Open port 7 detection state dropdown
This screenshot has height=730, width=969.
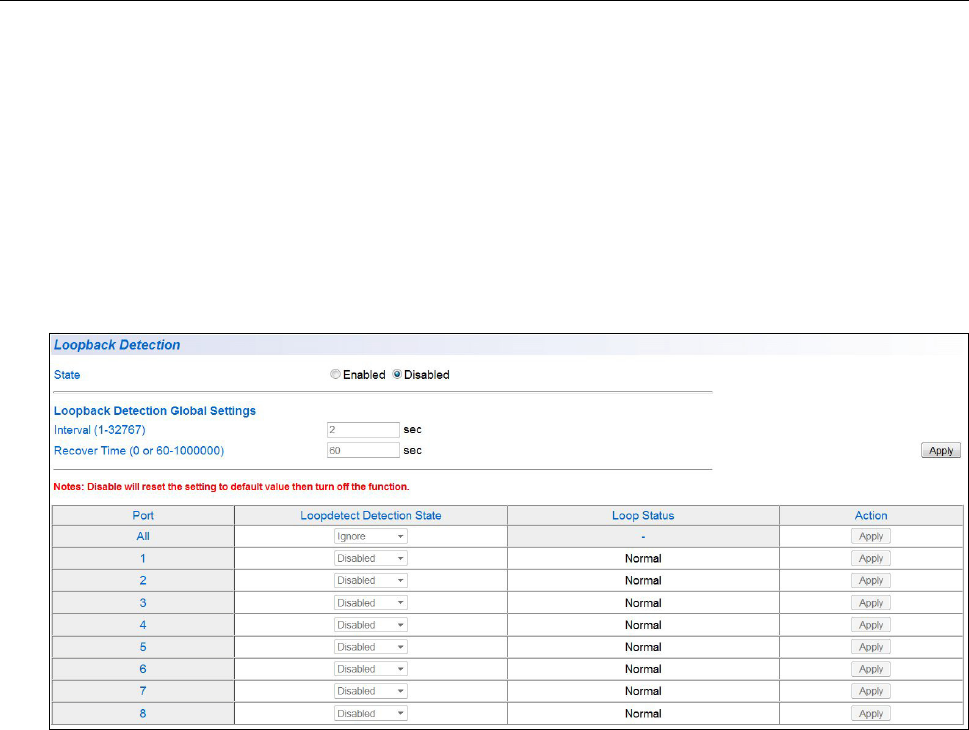[370, 691]
